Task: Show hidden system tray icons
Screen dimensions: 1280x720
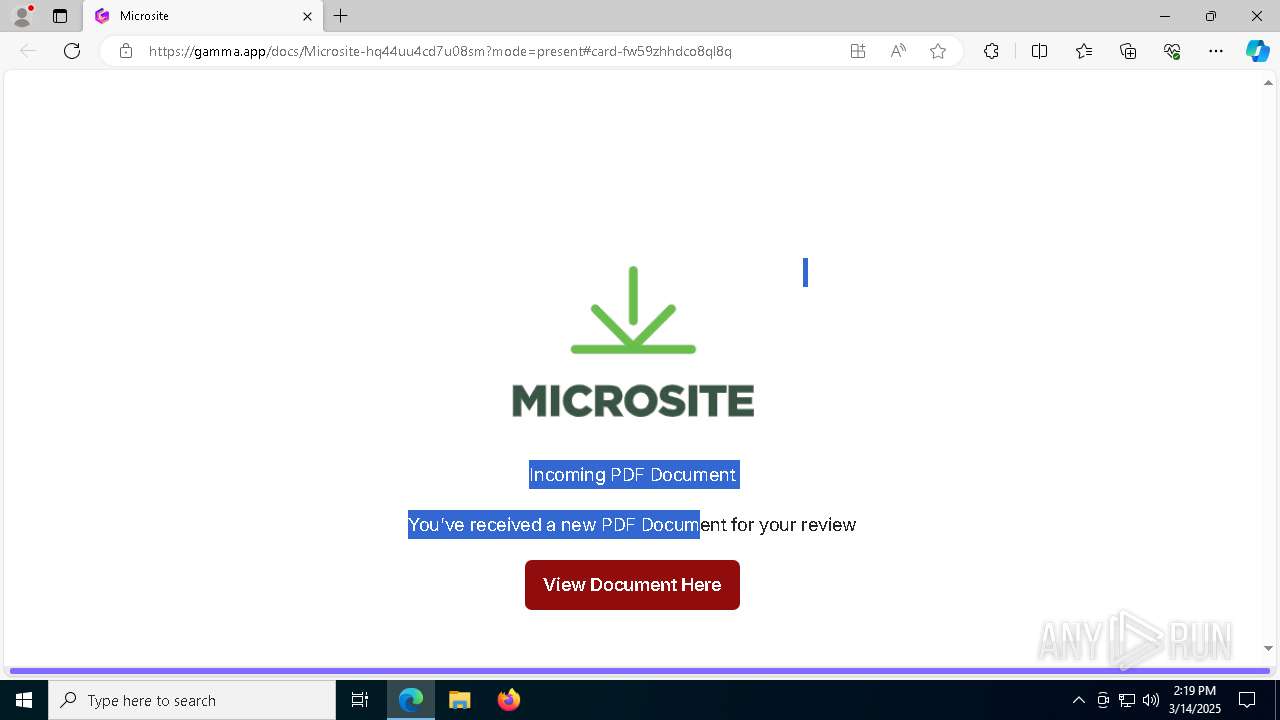Action: (1078, 700)
